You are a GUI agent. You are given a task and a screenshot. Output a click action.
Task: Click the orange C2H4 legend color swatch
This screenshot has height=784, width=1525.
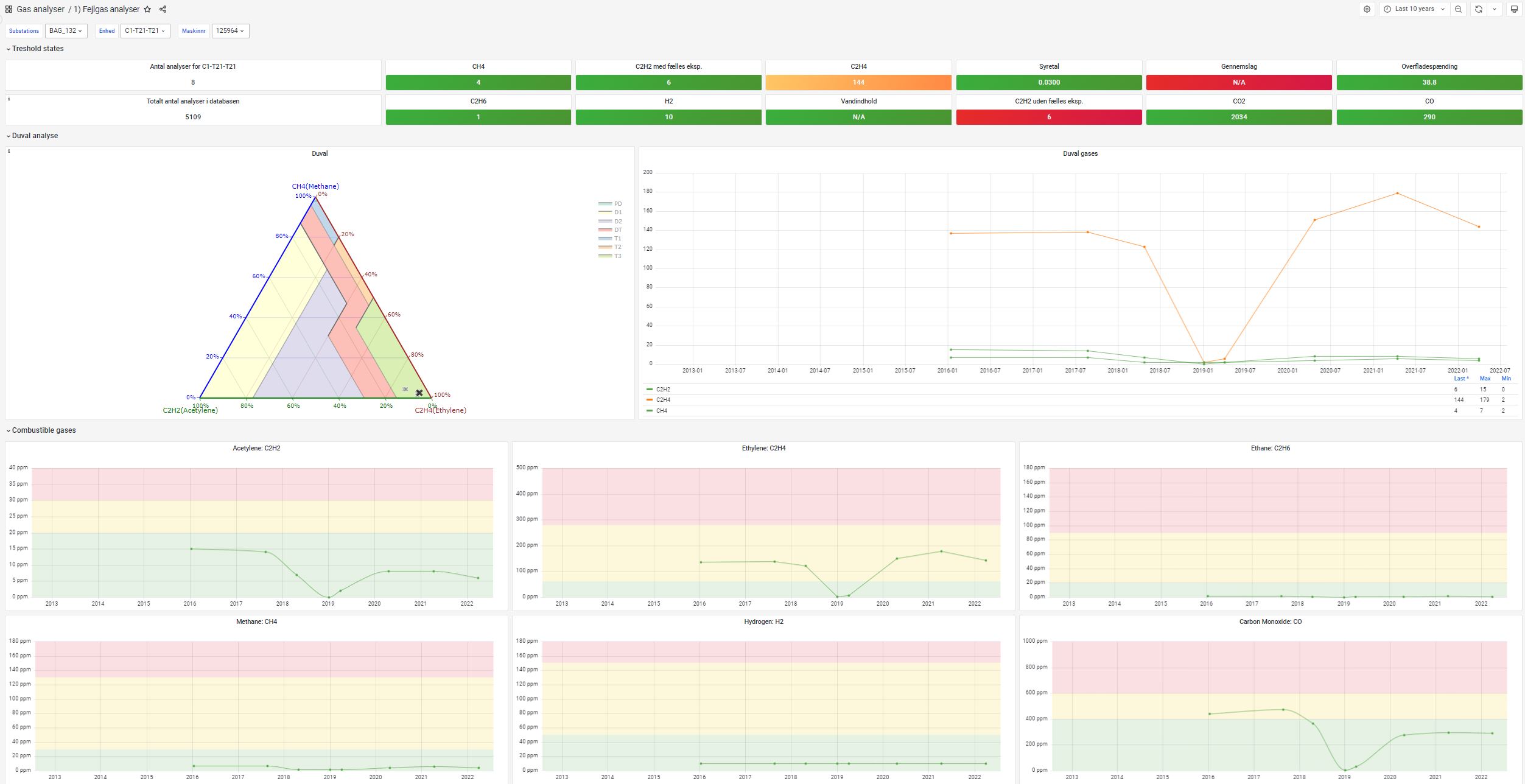click(x=649, y=400)
